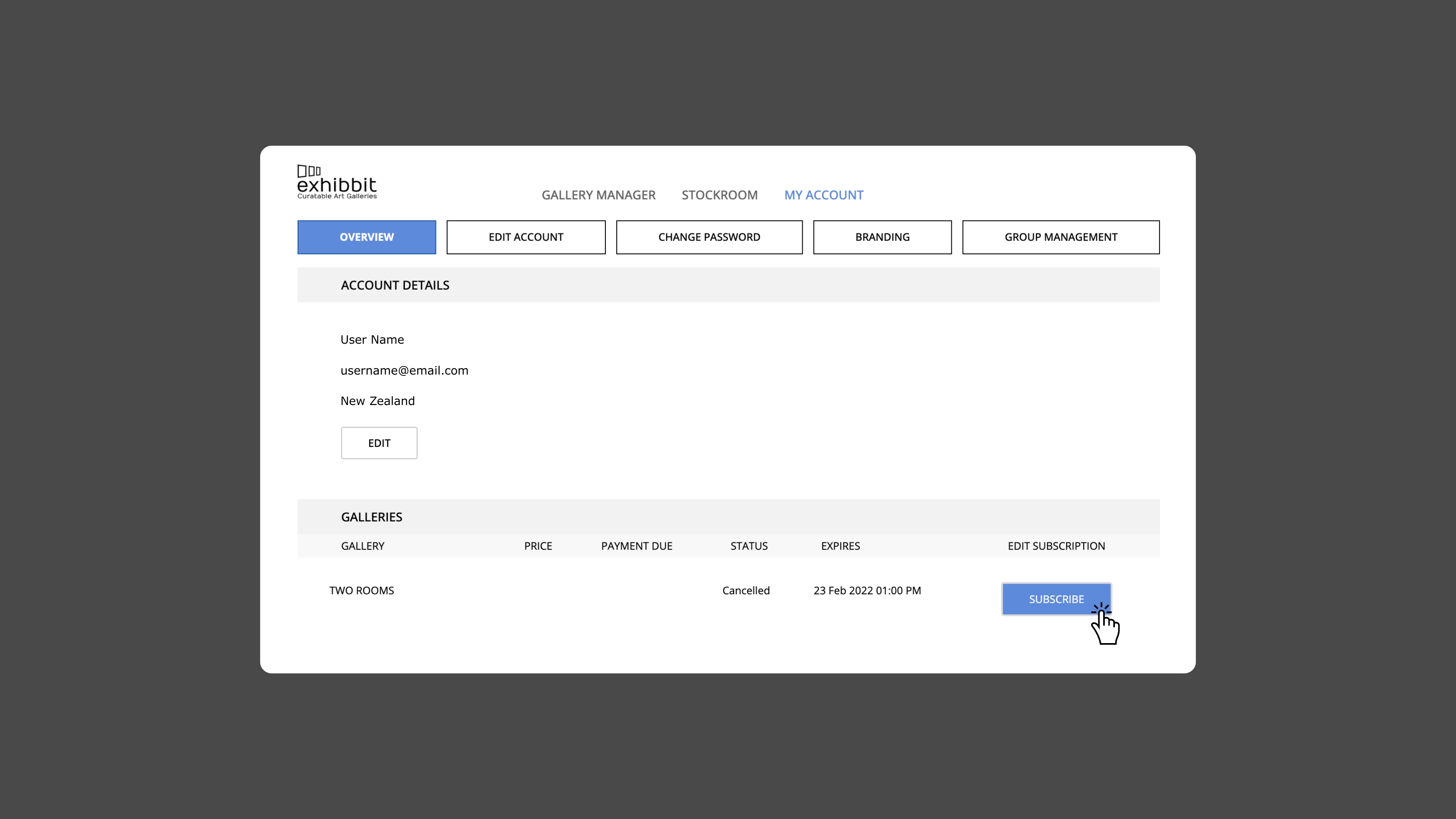Go to the Stockroom section

point(719,195)
